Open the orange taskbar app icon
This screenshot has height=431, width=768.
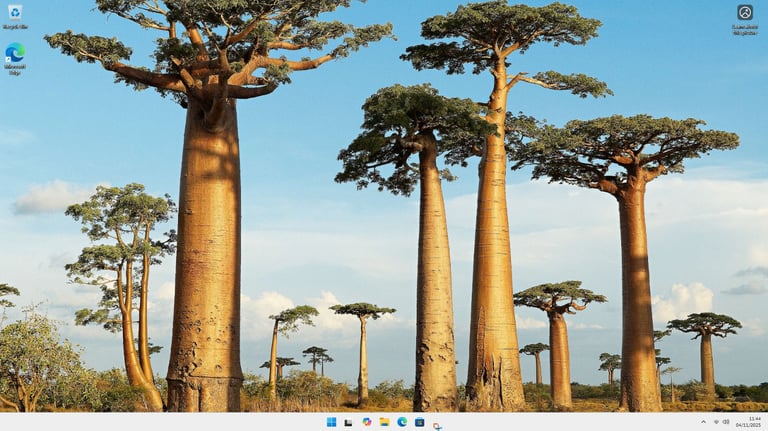tap(437, 426)
